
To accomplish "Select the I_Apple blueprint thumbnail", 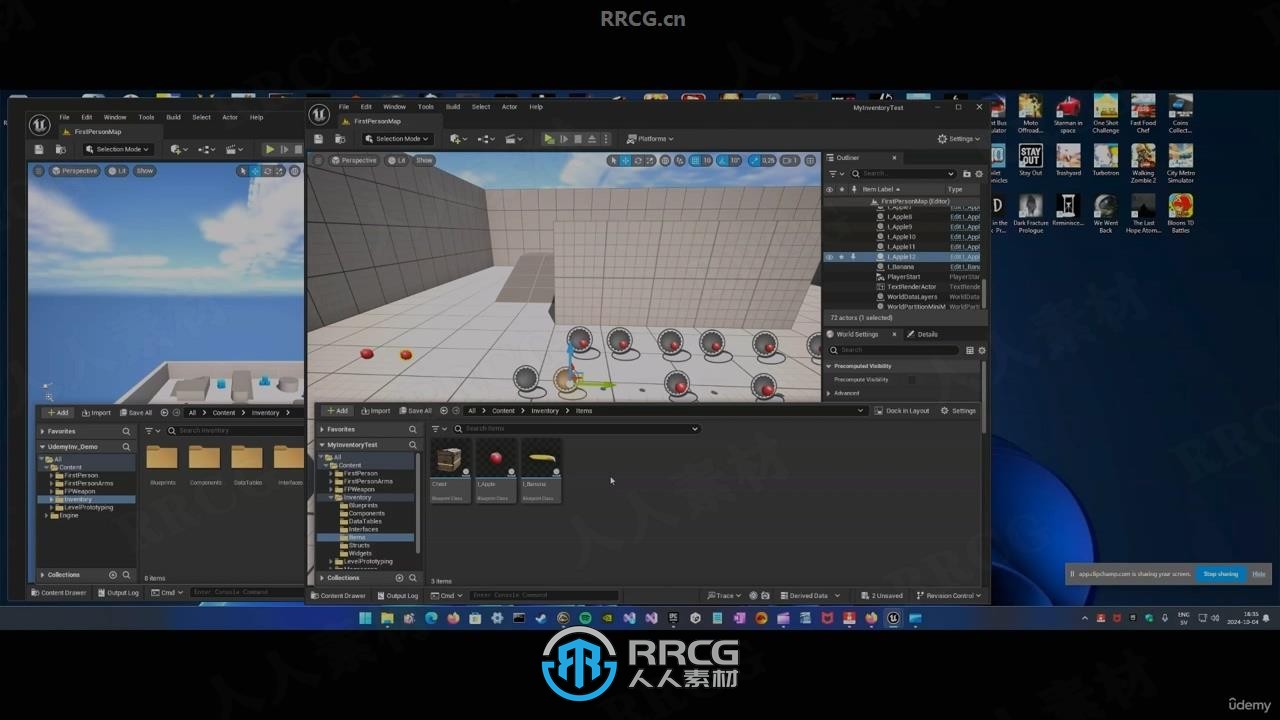I will [495, 470].
